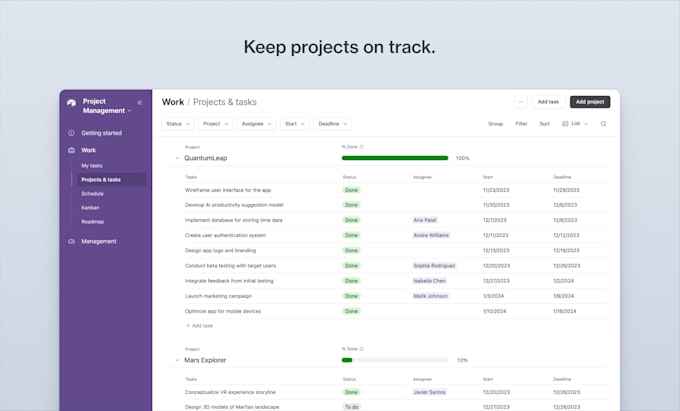
Task: Open the search magnifier icon
Action: (x=603, y=124)
